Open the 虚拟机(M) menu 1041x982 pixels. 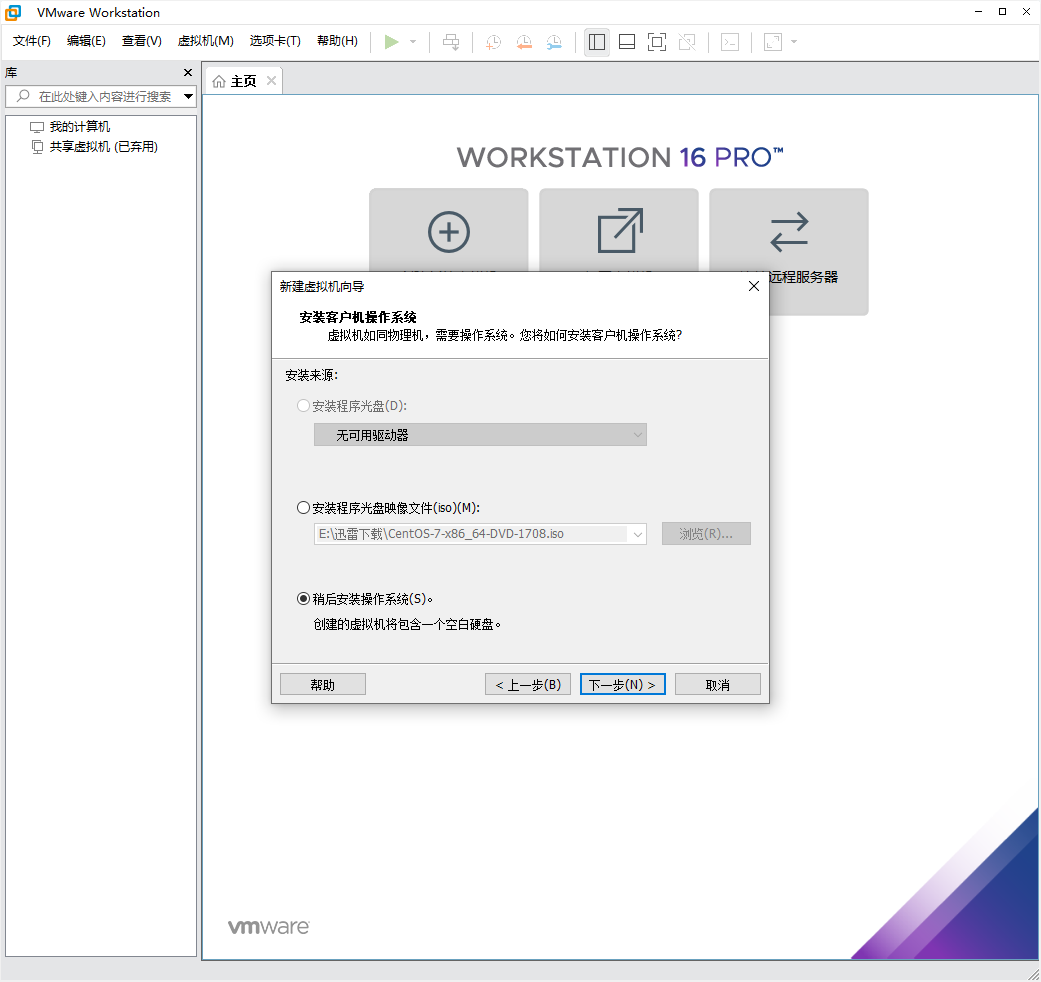click(205, 41)
